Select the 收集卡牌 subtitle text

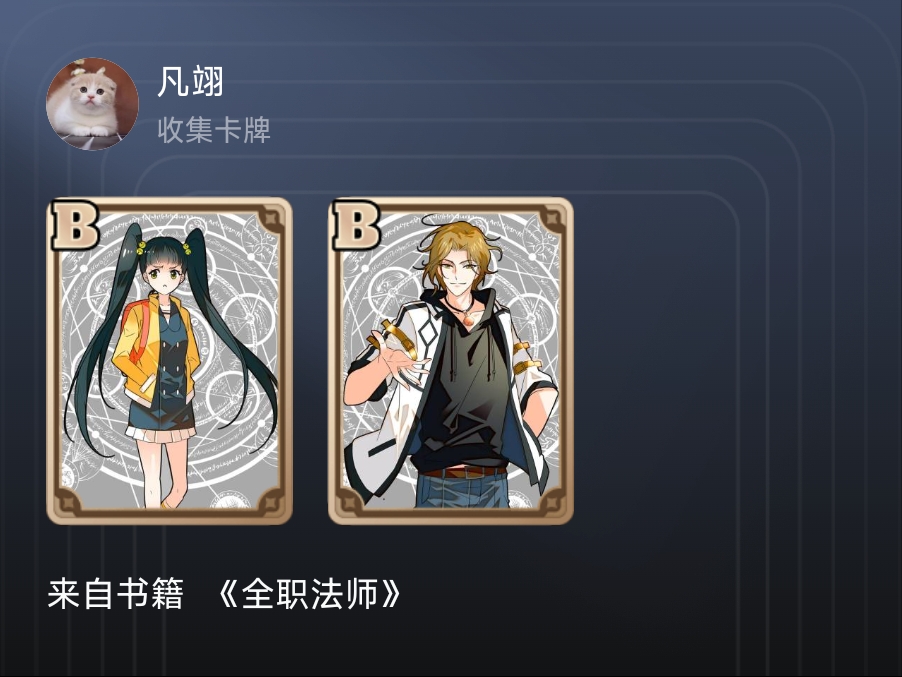coord(214,130)
